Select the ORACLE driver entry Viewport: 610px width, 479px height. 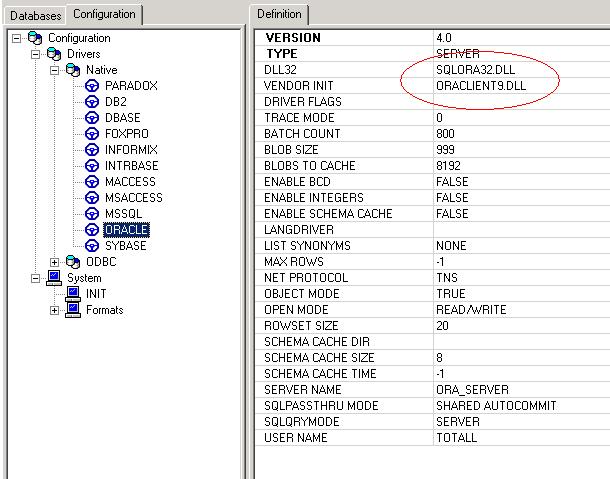126,230
